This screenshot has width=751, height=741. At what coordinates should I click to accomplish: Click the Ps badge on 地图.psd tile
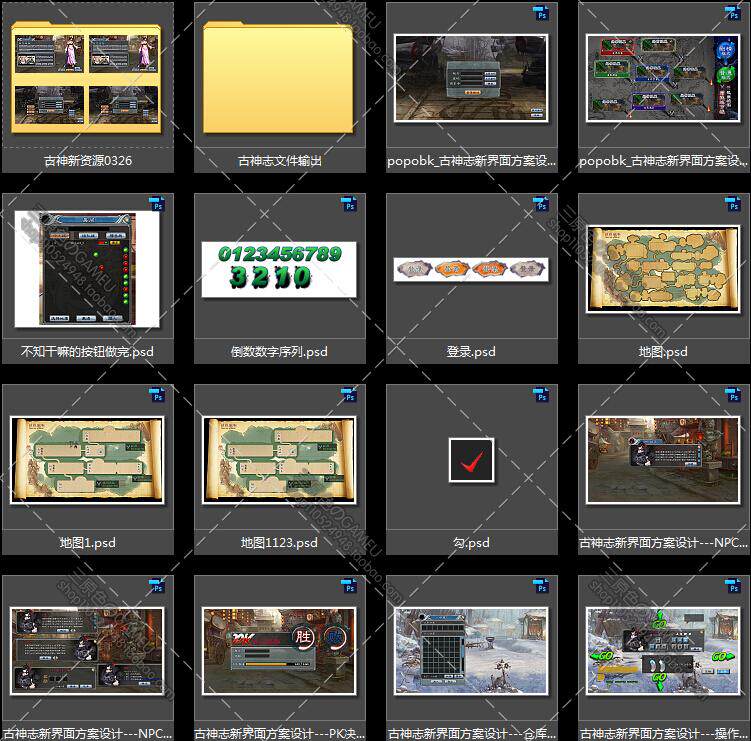pyautogui.click(x=733, y=204)
